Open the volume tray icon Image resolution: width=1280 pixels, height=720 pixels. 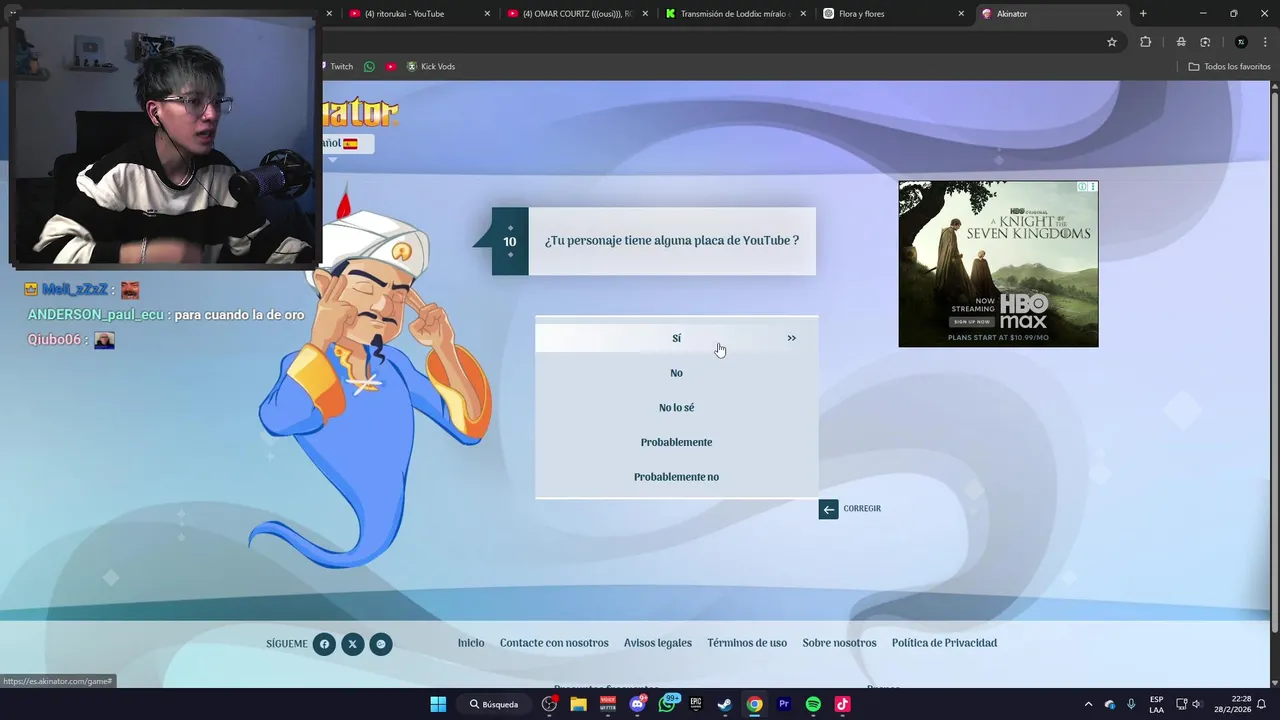click(1196, 704)
